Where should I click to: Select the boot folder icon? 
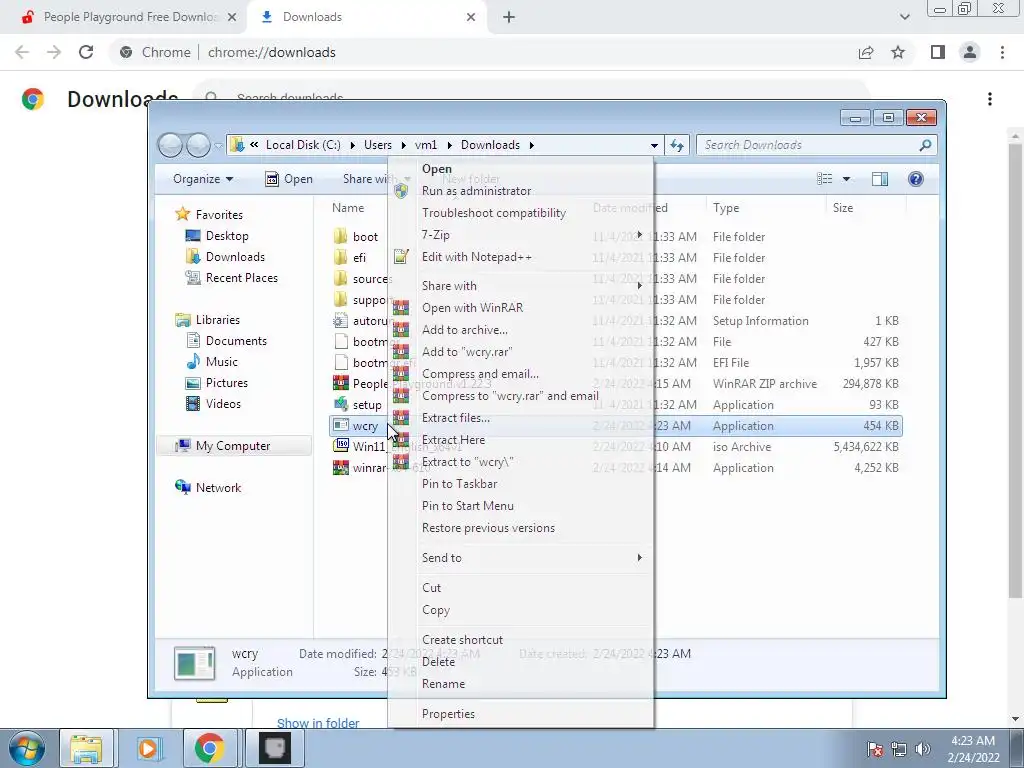click(x=340, y=236)
